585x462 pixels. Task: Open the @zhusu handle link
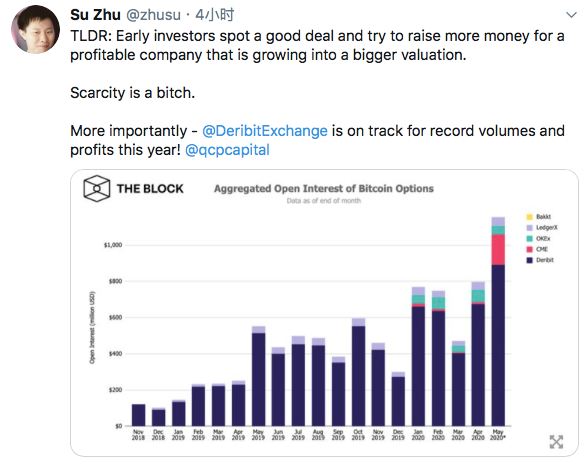pyautogui.click(x=153, y=15)
